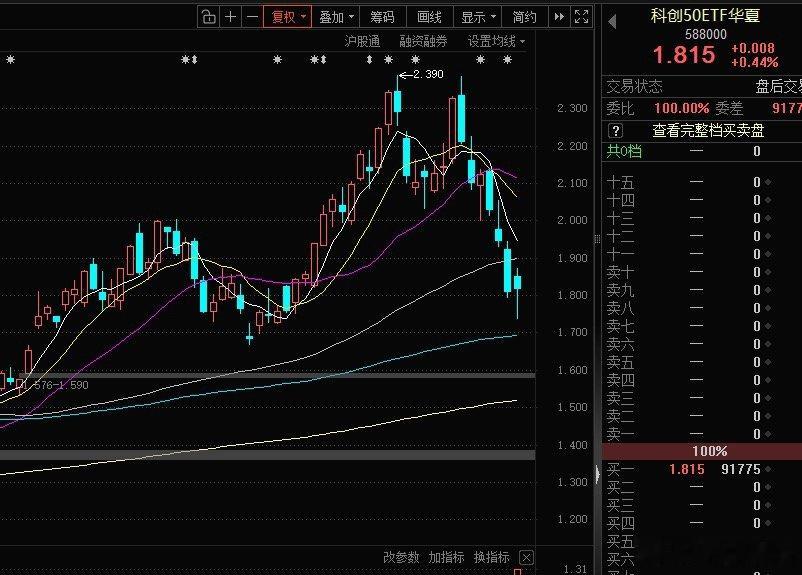Image resolution: width=802 pixels, height=575 pixels.
Task: Click the leftmost star event marker above chart
Action: click(x=10, y=60)
